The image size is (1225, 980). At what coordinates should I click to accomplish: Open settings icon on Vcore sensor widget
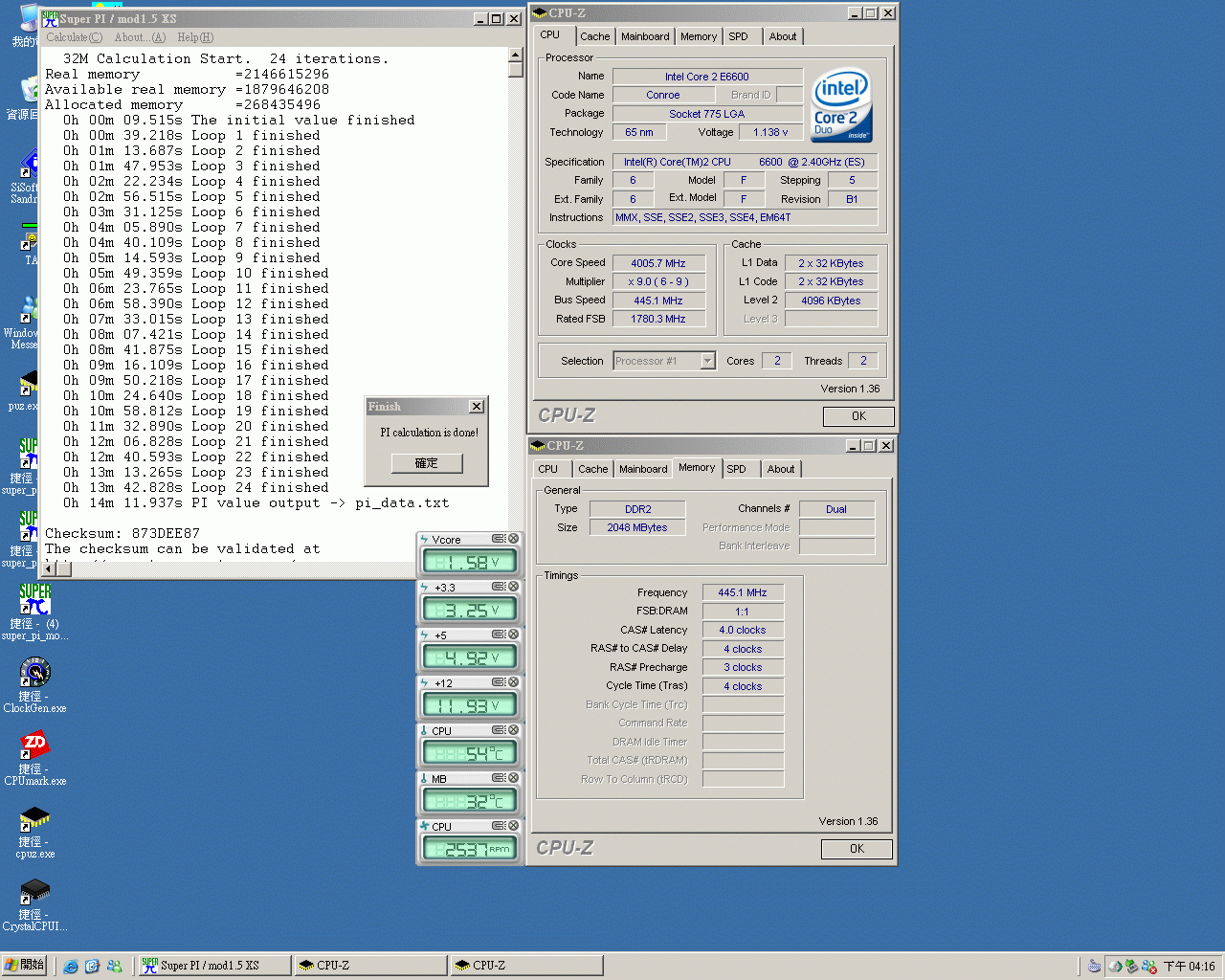tap(499, 539)
